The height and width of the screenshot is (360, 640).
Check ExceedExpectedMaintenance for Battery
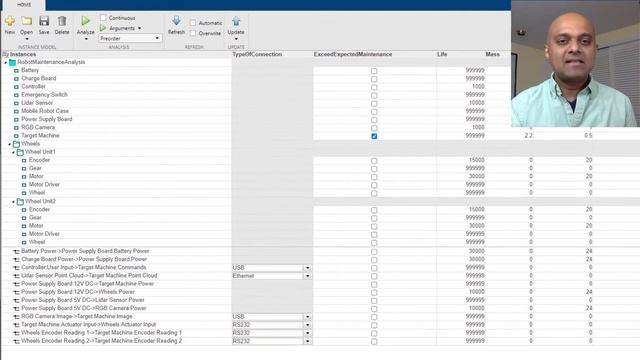click(x=374, y=71)
